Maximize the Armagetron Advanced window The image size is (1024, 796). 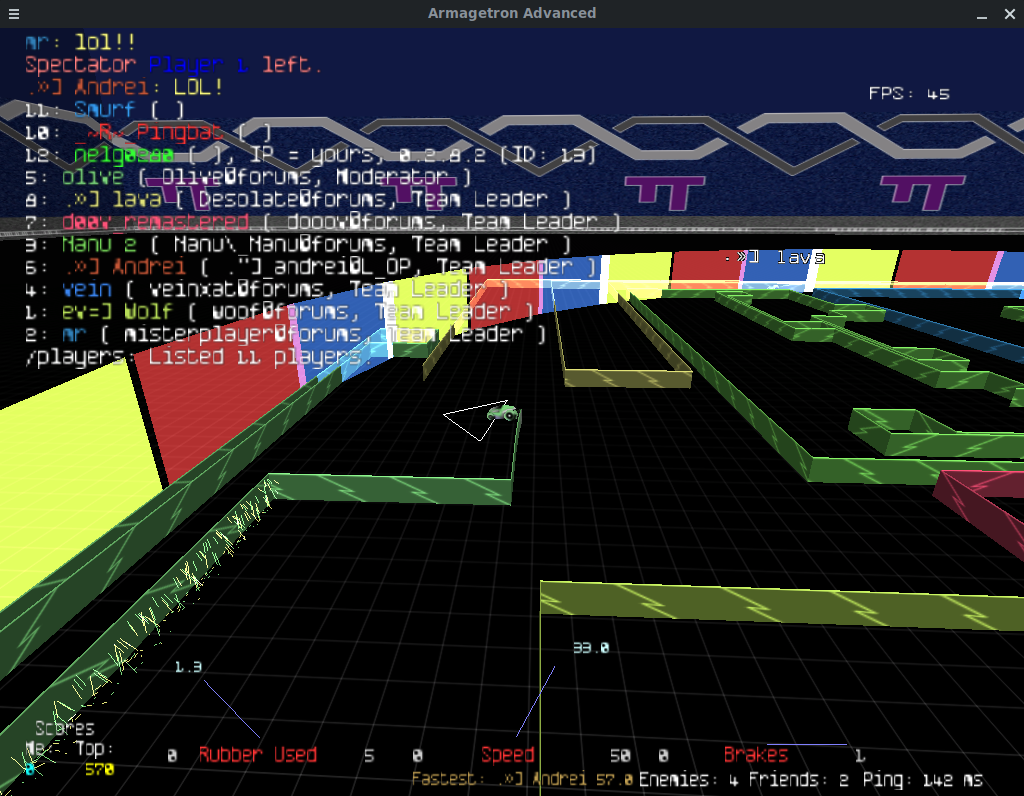click(979, 13)
